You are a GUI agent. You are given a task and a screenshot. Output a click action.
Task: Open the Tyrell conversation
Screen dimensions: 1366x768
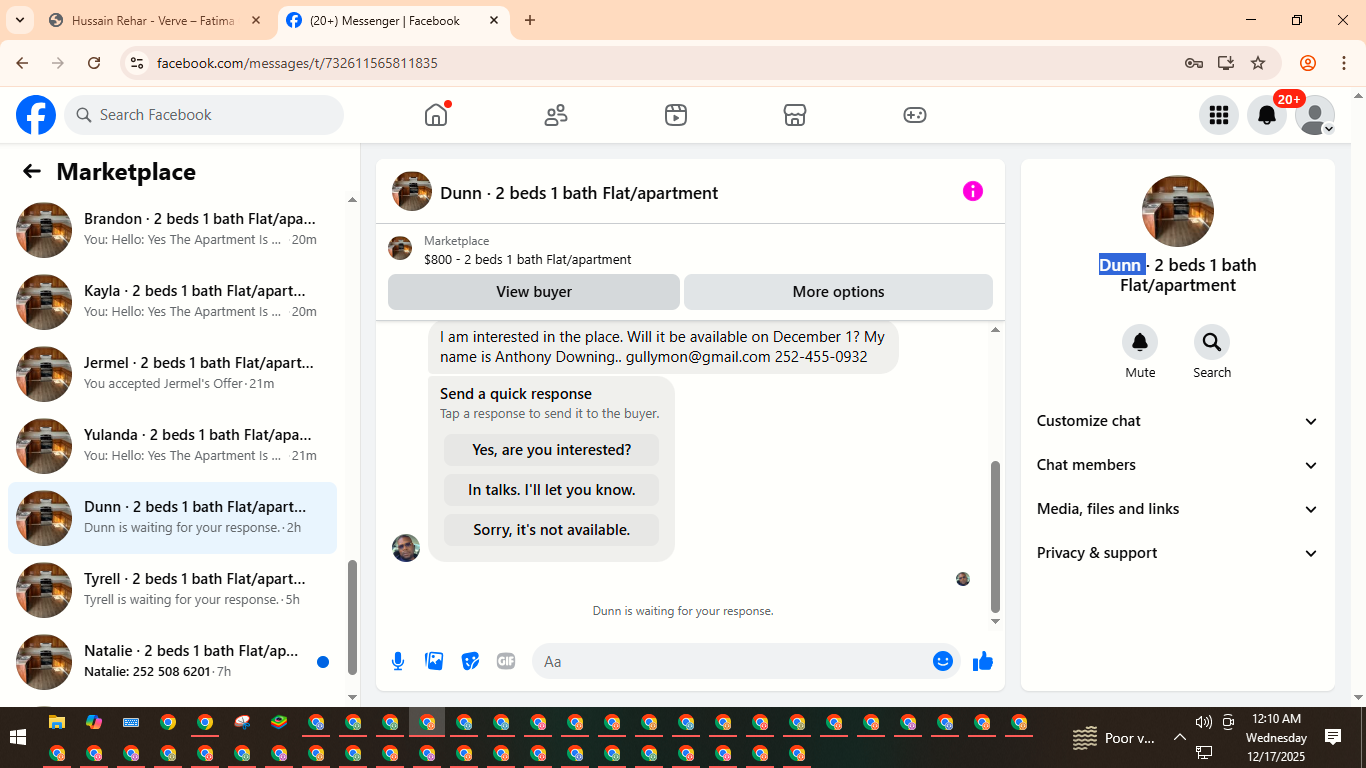click(172, 590)
